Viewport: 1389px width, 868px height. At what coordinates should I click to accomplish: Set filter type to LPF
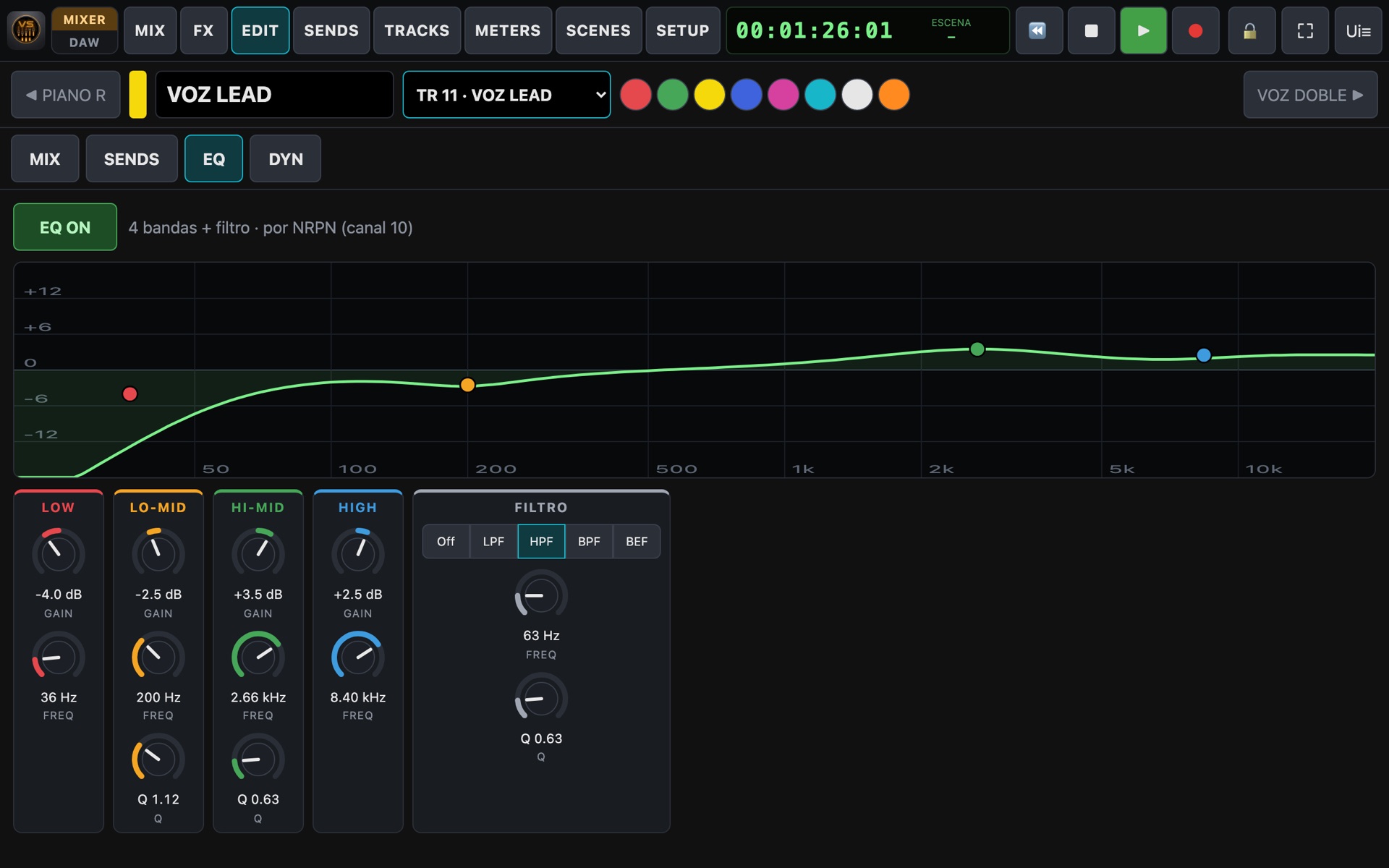tap(493, 541)
